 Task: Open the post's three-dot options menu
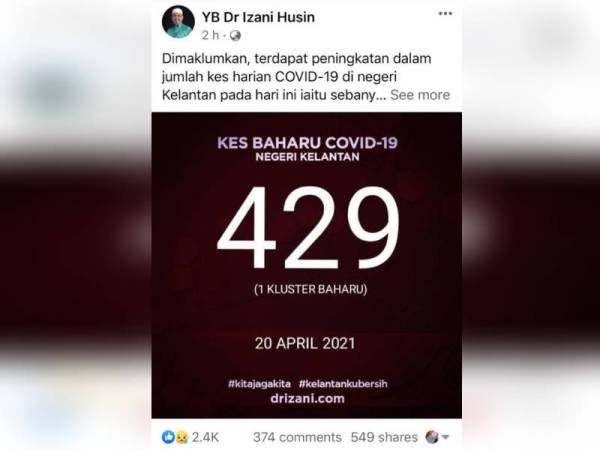[x=445, y=14]
